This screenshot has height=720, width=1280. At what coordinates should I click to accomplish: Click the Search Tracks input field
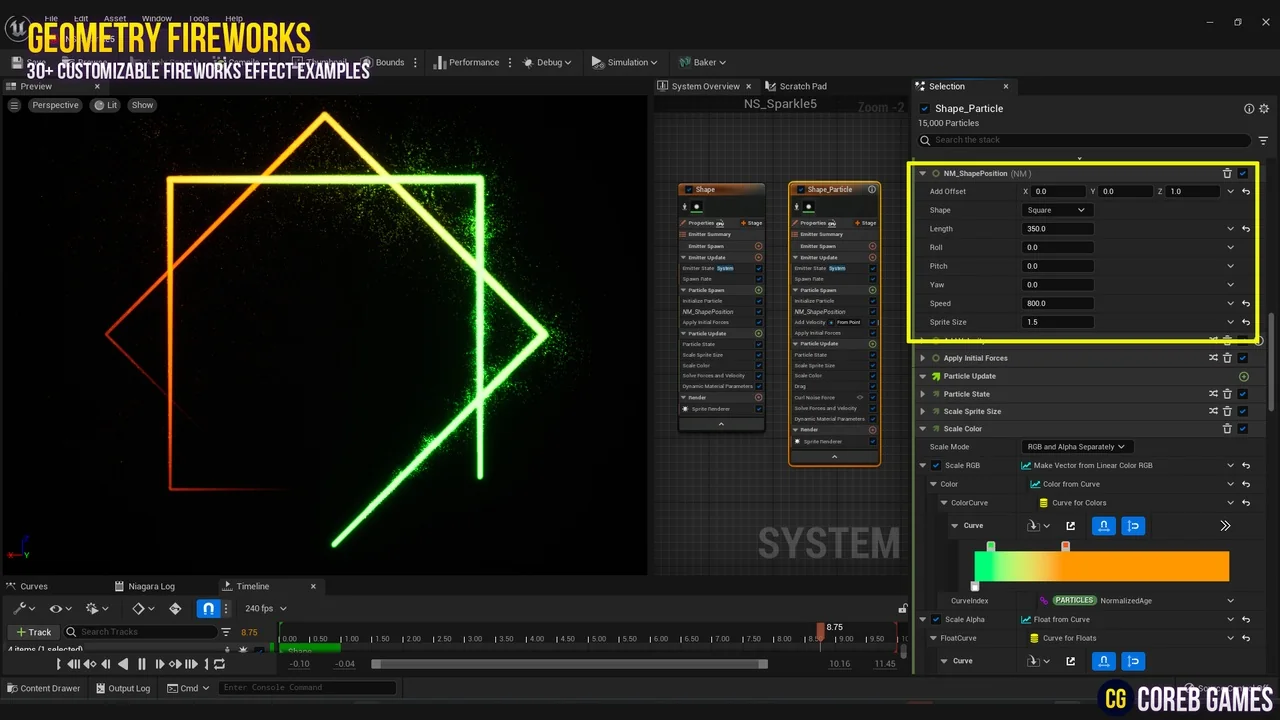pos(140,631)
